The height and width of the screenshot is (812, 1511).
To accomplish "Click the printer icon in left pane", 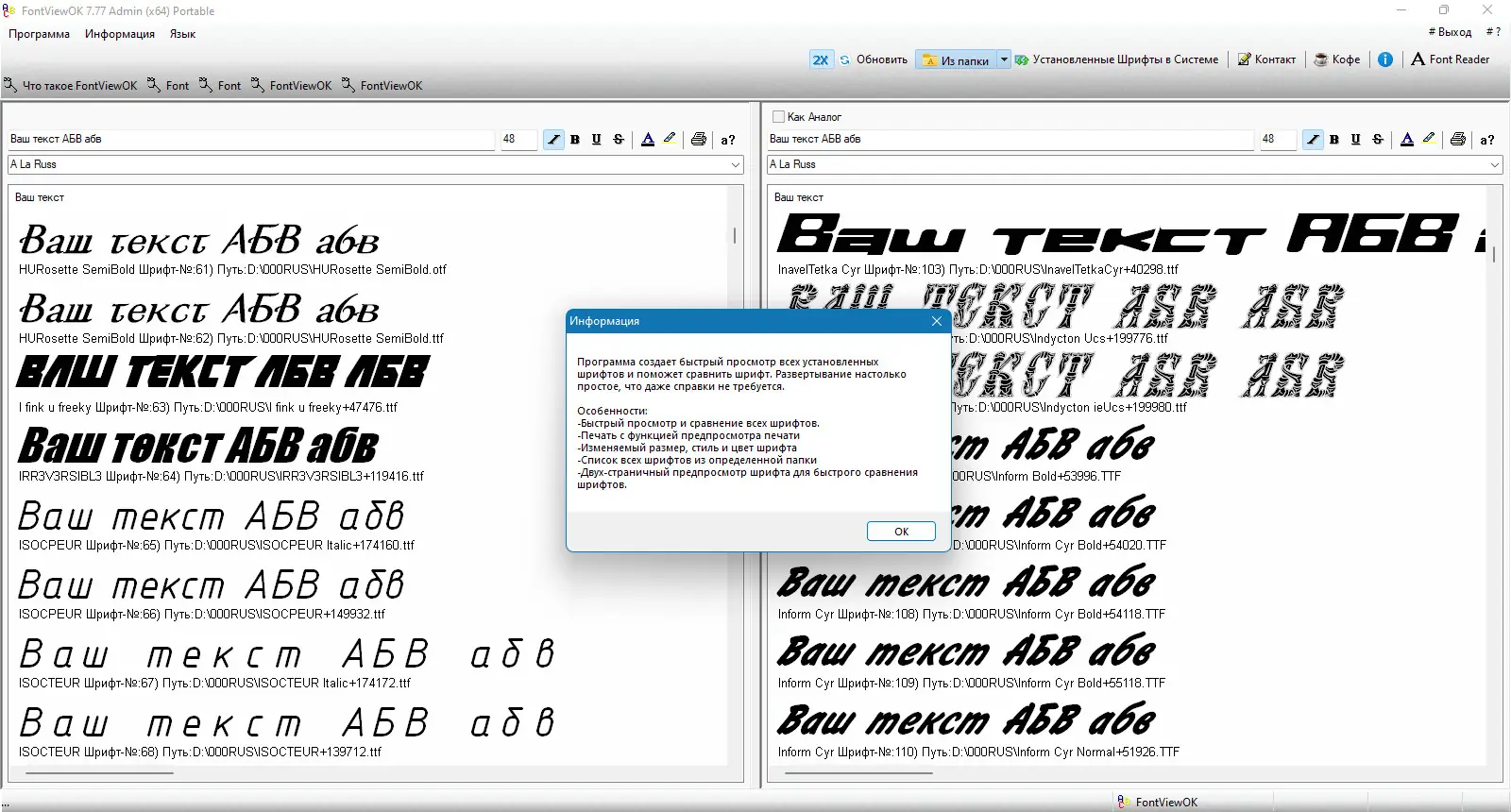I will point(699,140).
